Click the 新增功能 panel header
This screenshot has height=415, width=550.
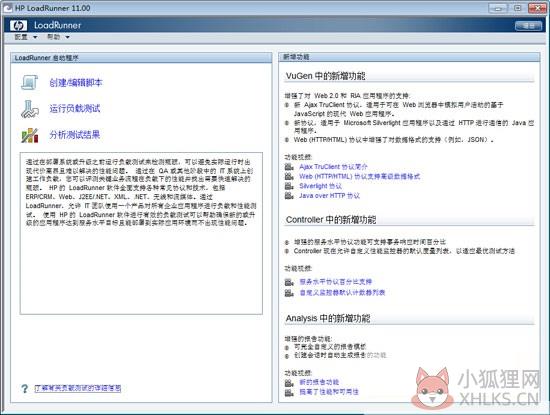(409, 57)
